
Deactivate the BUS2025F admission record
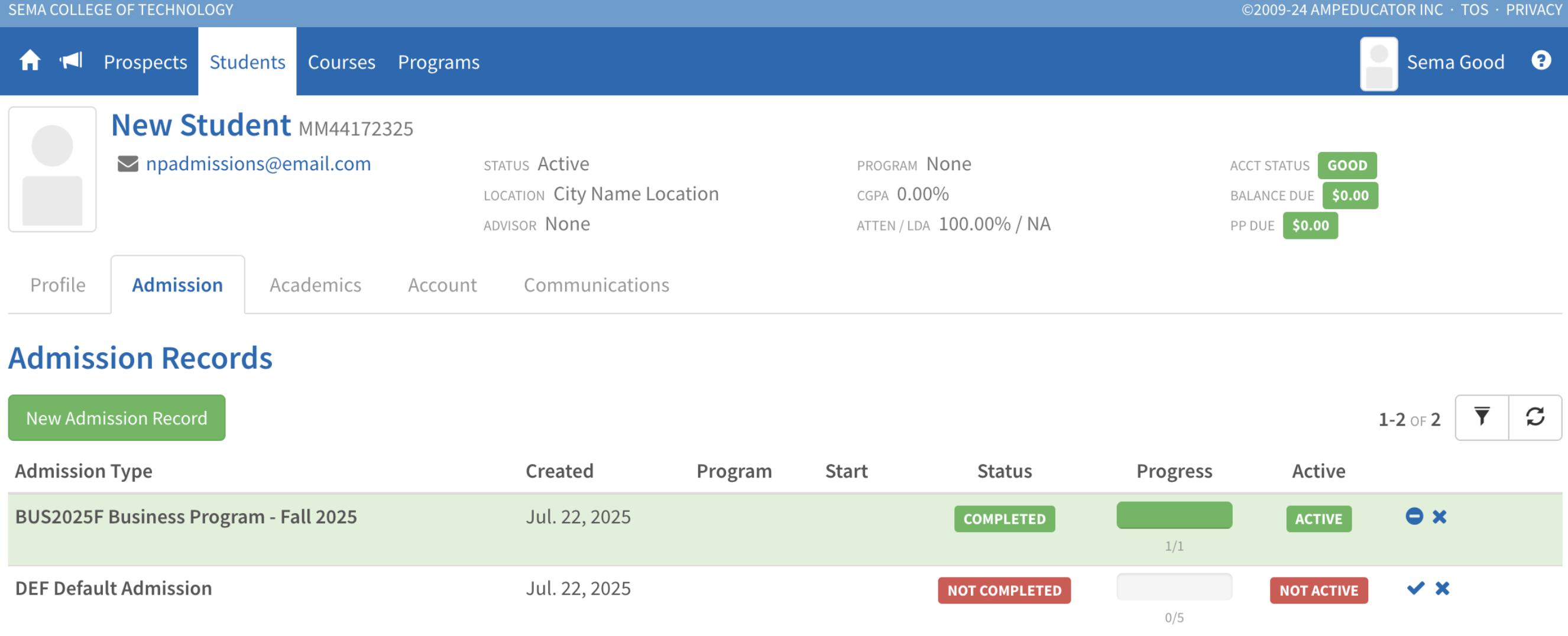[1414, 517]
